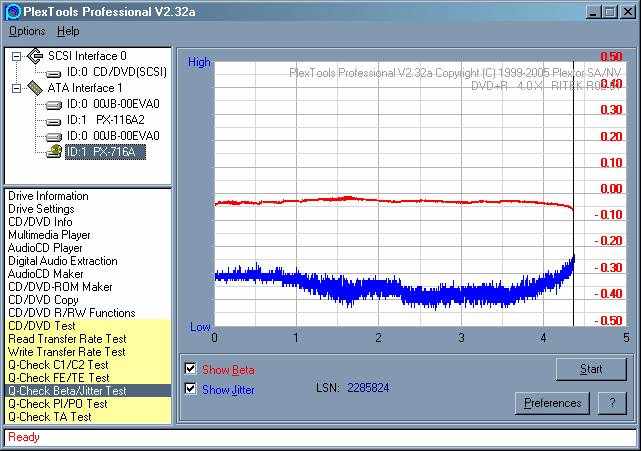Uncheck the Show Beta checkbox
The height and width of the screenshot is (451, 641).
coord(191,369)
